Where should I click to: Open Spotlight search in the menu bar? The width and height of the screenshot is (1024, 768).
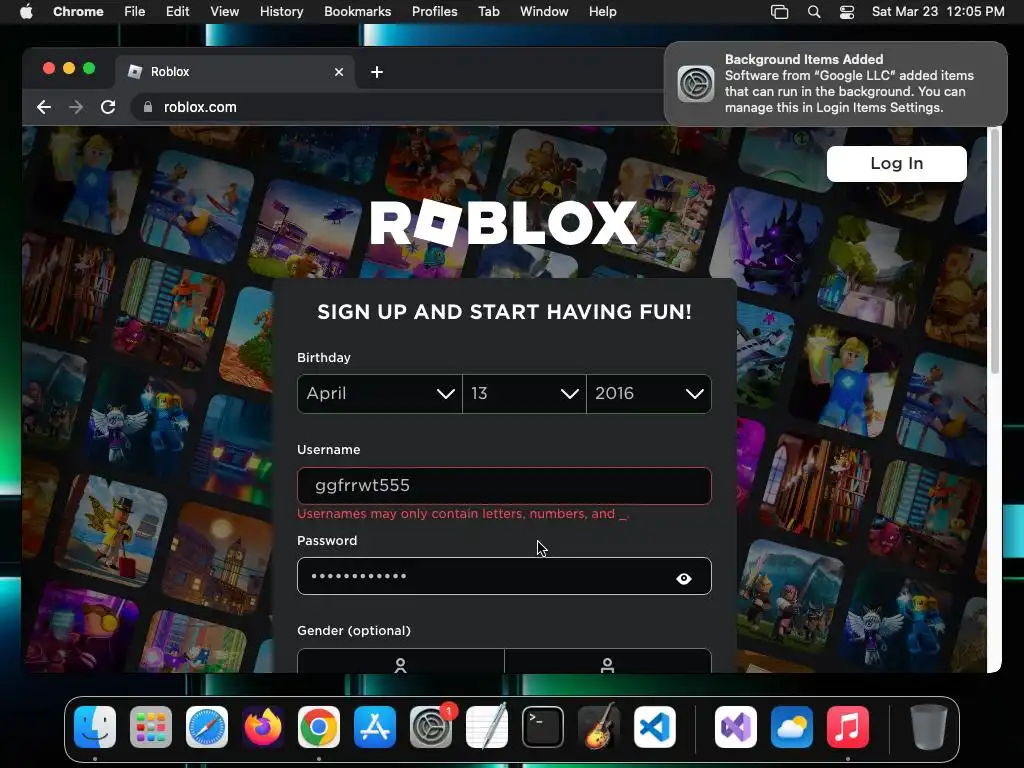click(x=814, y=12)
